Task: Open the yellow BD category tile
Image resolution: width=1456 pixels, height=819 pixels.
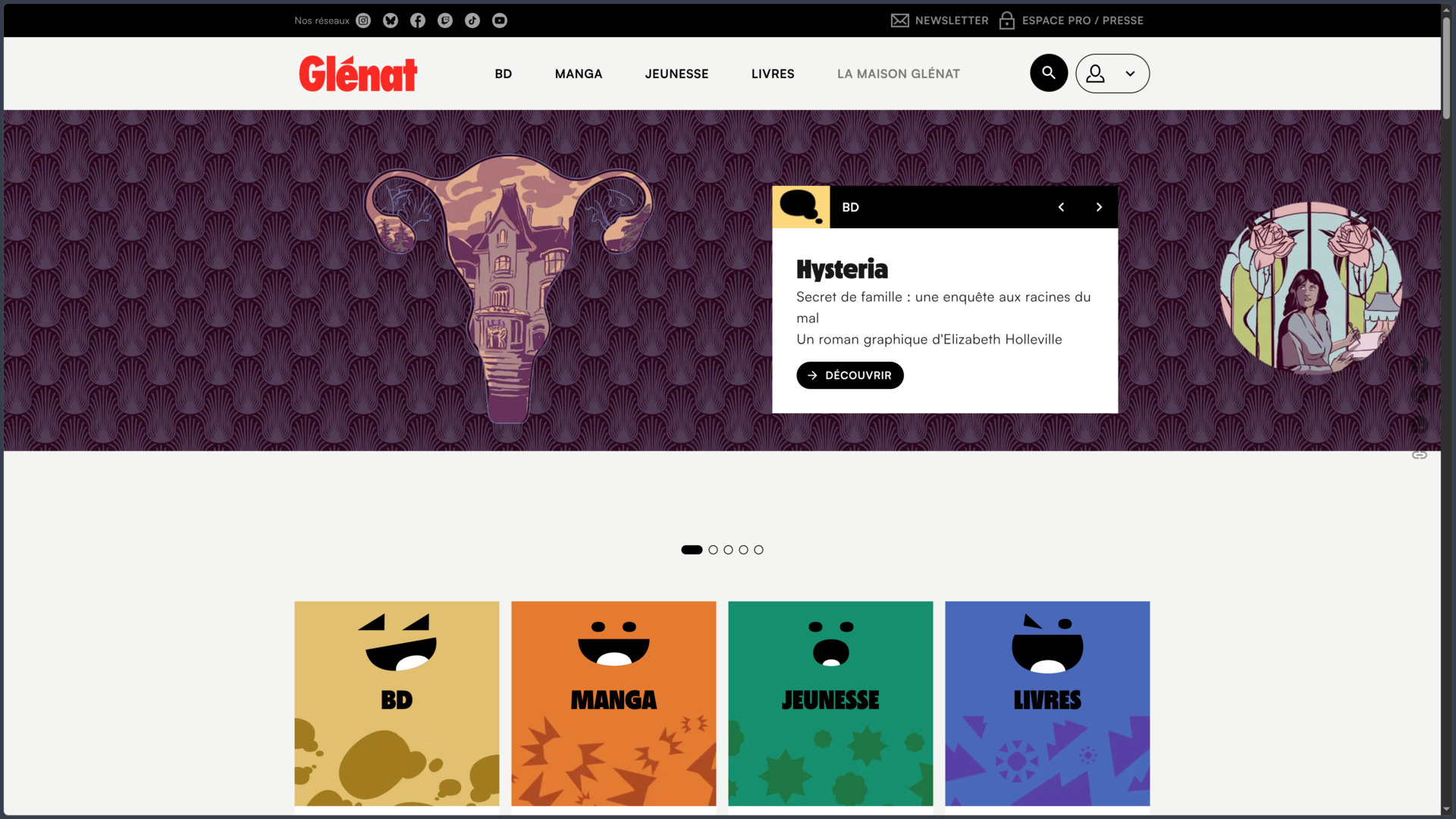Action: tap(397, 704)
